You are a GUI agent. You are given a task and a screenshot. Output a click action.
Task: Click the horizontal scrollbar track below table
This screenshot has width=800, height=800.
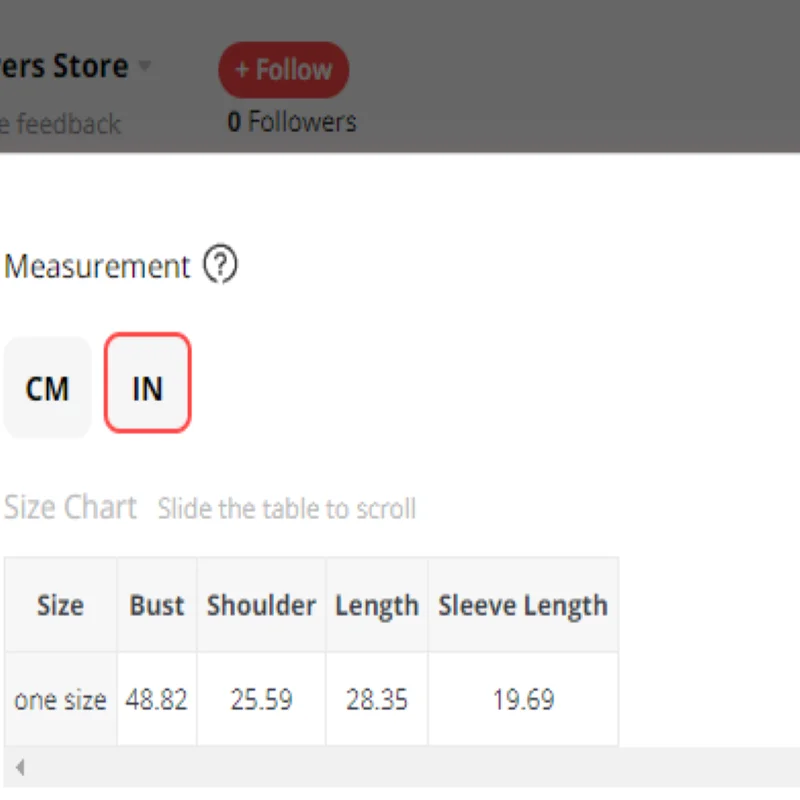[402, 767]
